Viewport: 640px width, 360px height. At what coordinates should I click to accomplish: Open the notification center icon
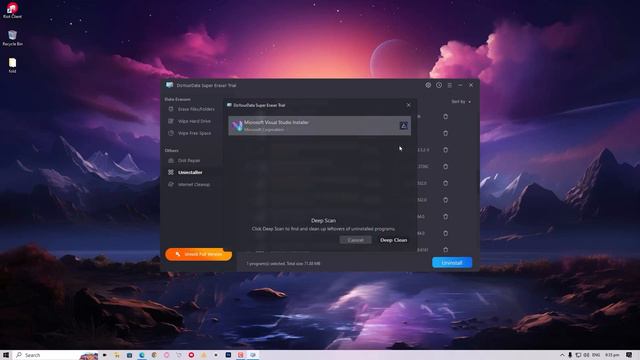click(x=629, y=355)
